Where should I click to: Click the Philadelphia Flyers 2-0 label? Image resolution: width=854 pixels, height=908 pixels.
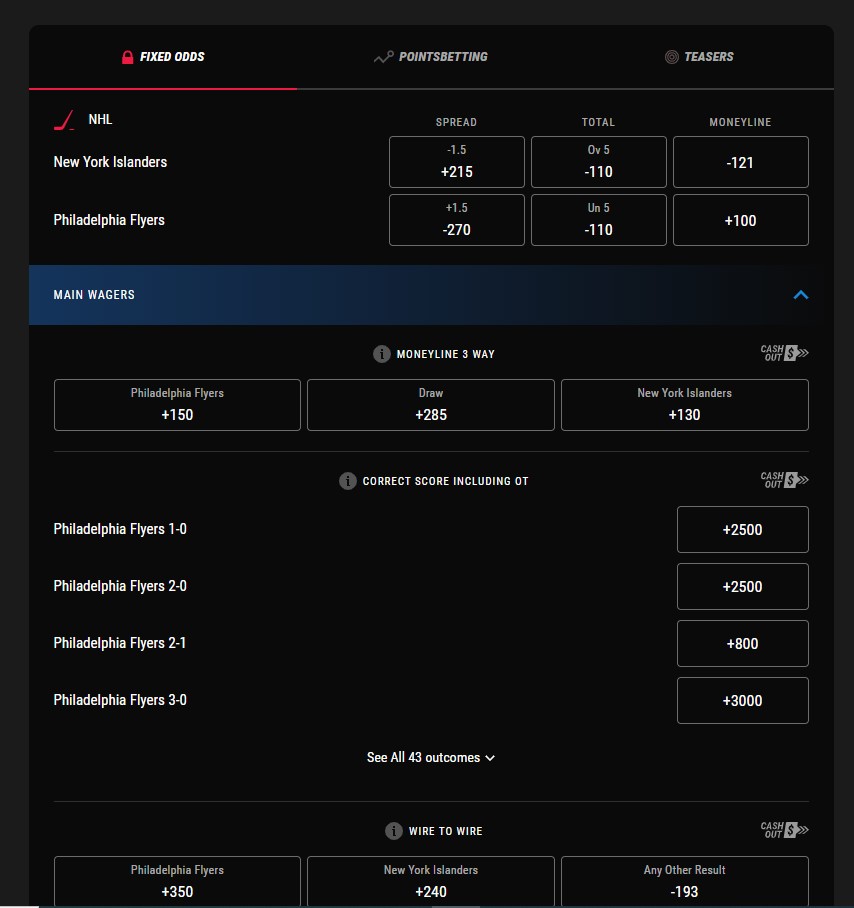coord(120,586)
